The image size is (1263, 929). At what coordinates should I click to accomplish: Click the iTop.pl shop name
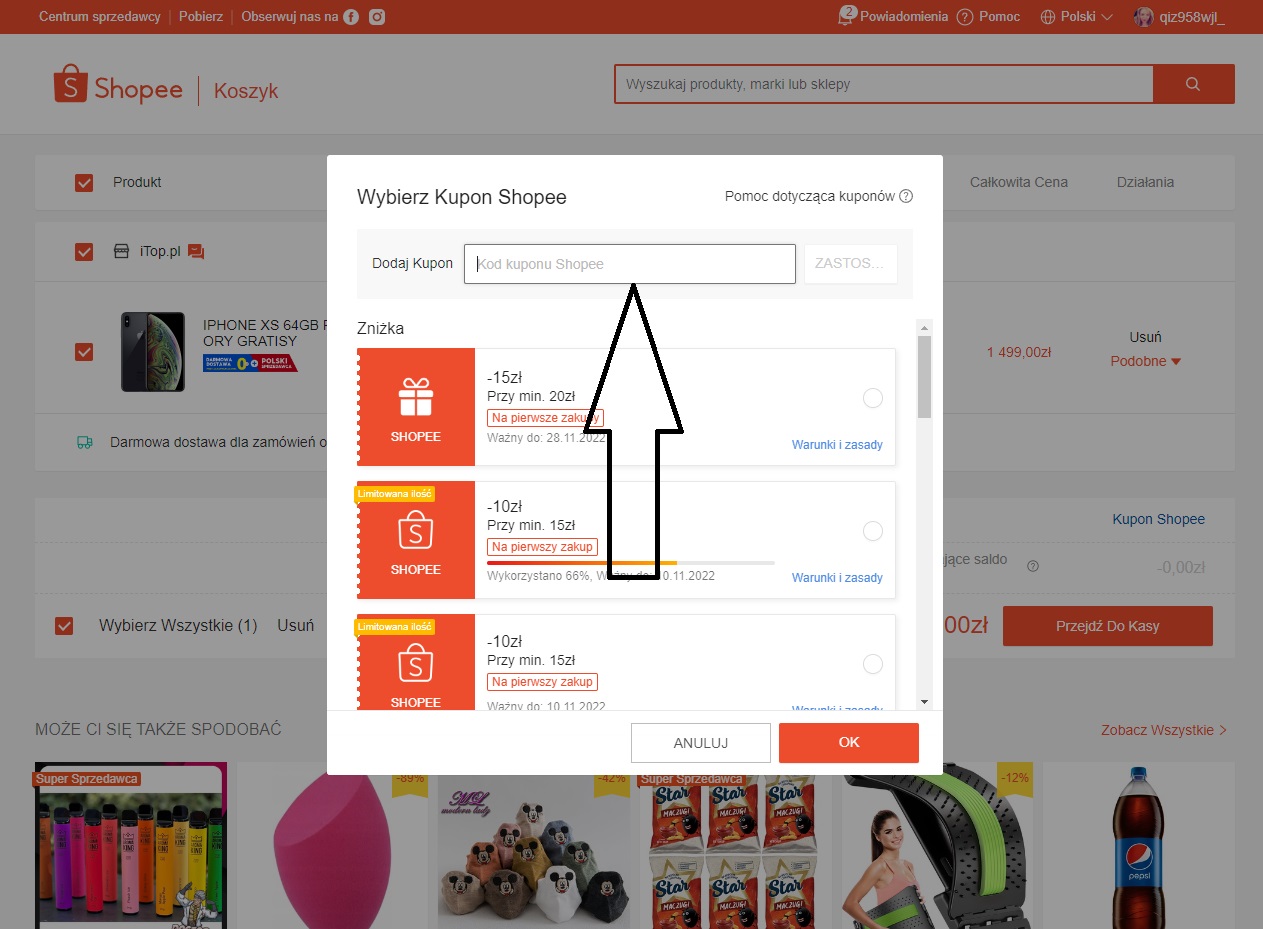click(x=159, y=252)
